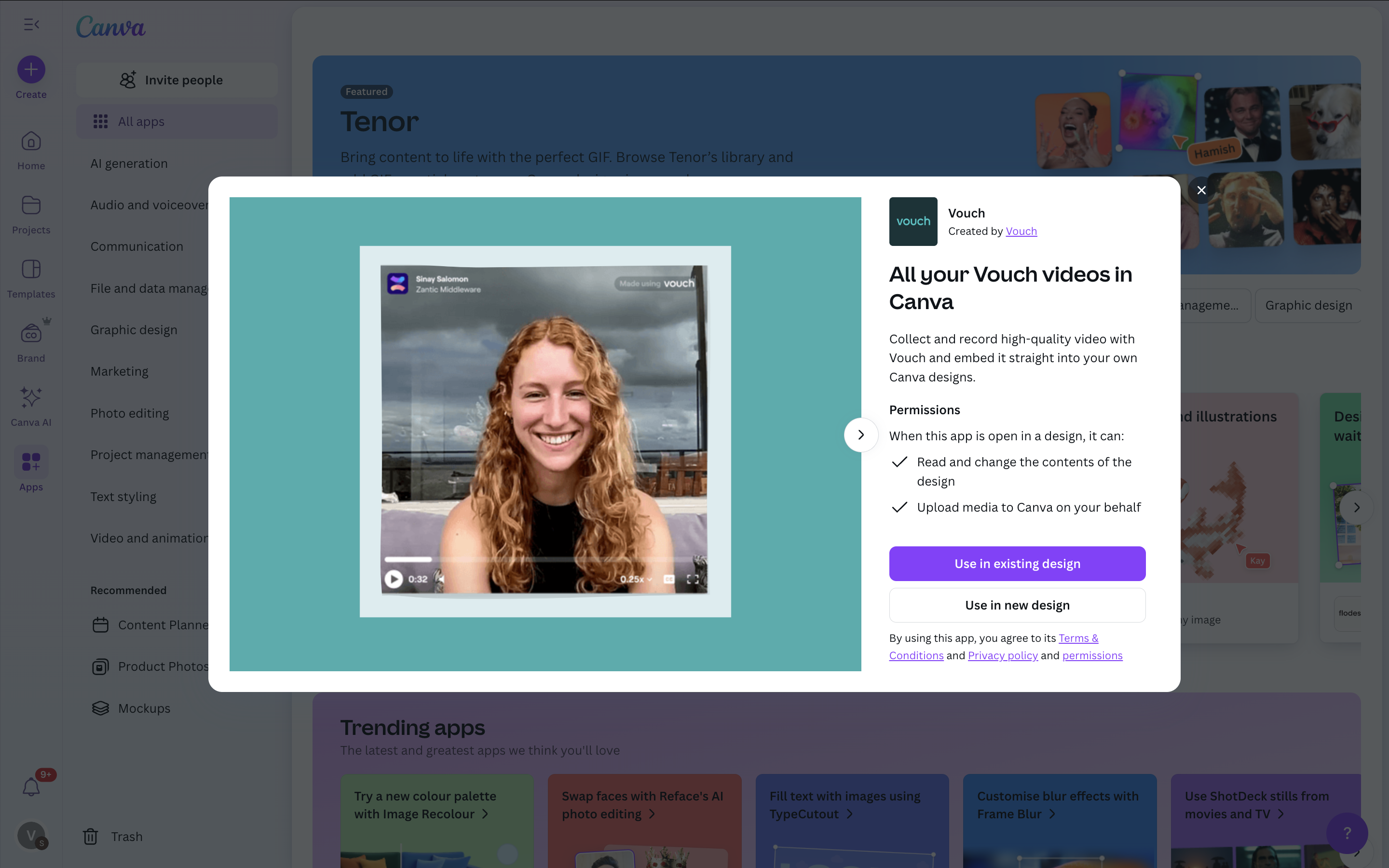Open Reface AI photo editing card arrow

(652, 814)
